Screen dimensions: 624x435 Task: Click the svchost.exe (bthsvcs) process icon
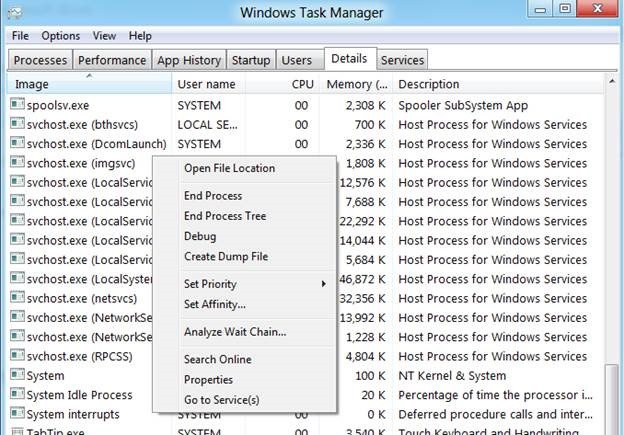(17, 123)
